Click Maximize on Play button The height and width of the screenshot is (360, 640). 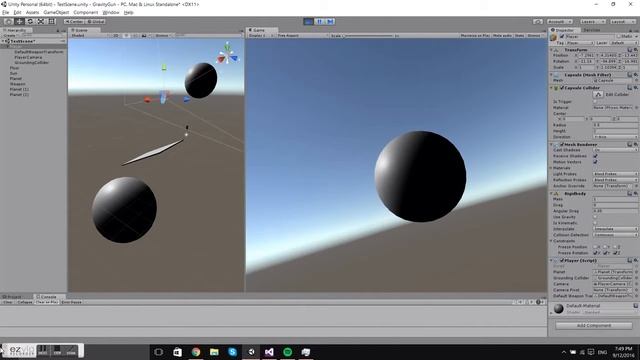475,36
